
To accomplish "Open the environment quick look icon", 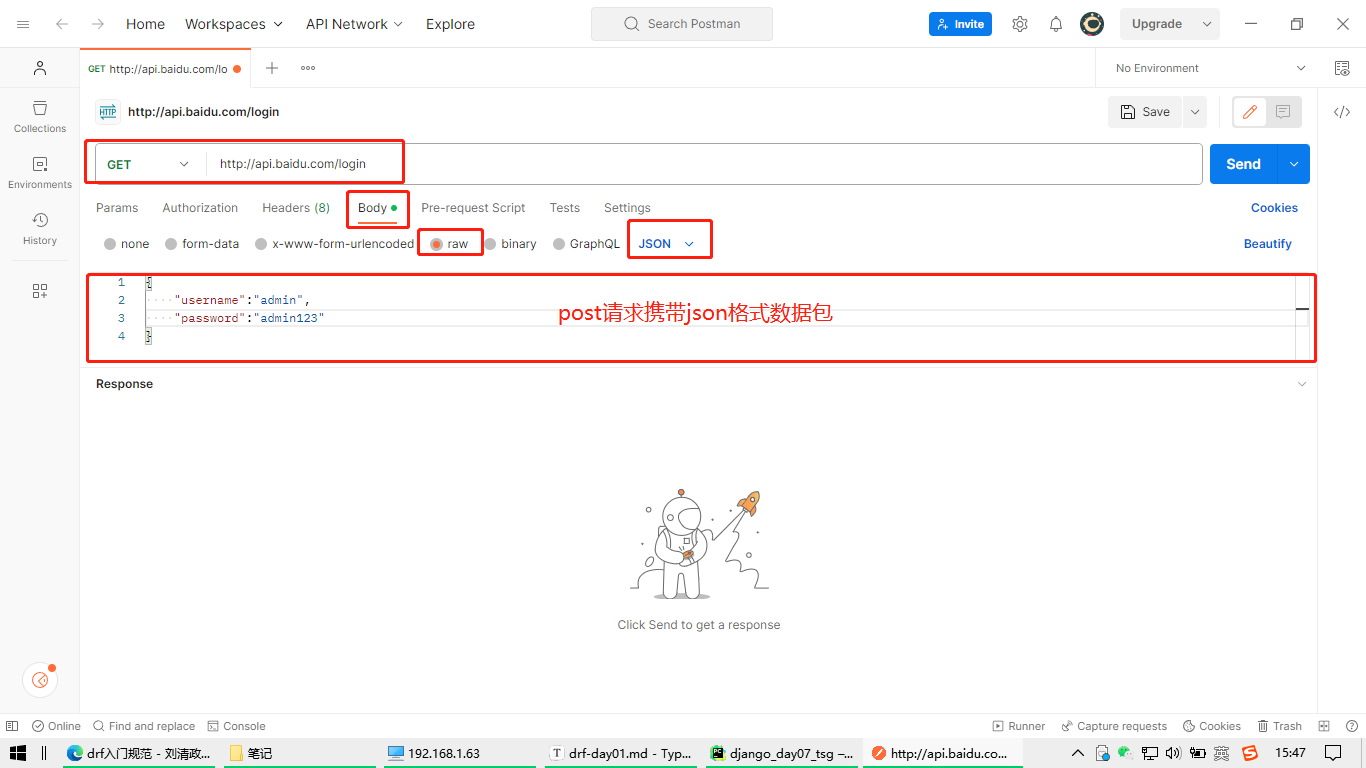I will (x=1342, y=68).
